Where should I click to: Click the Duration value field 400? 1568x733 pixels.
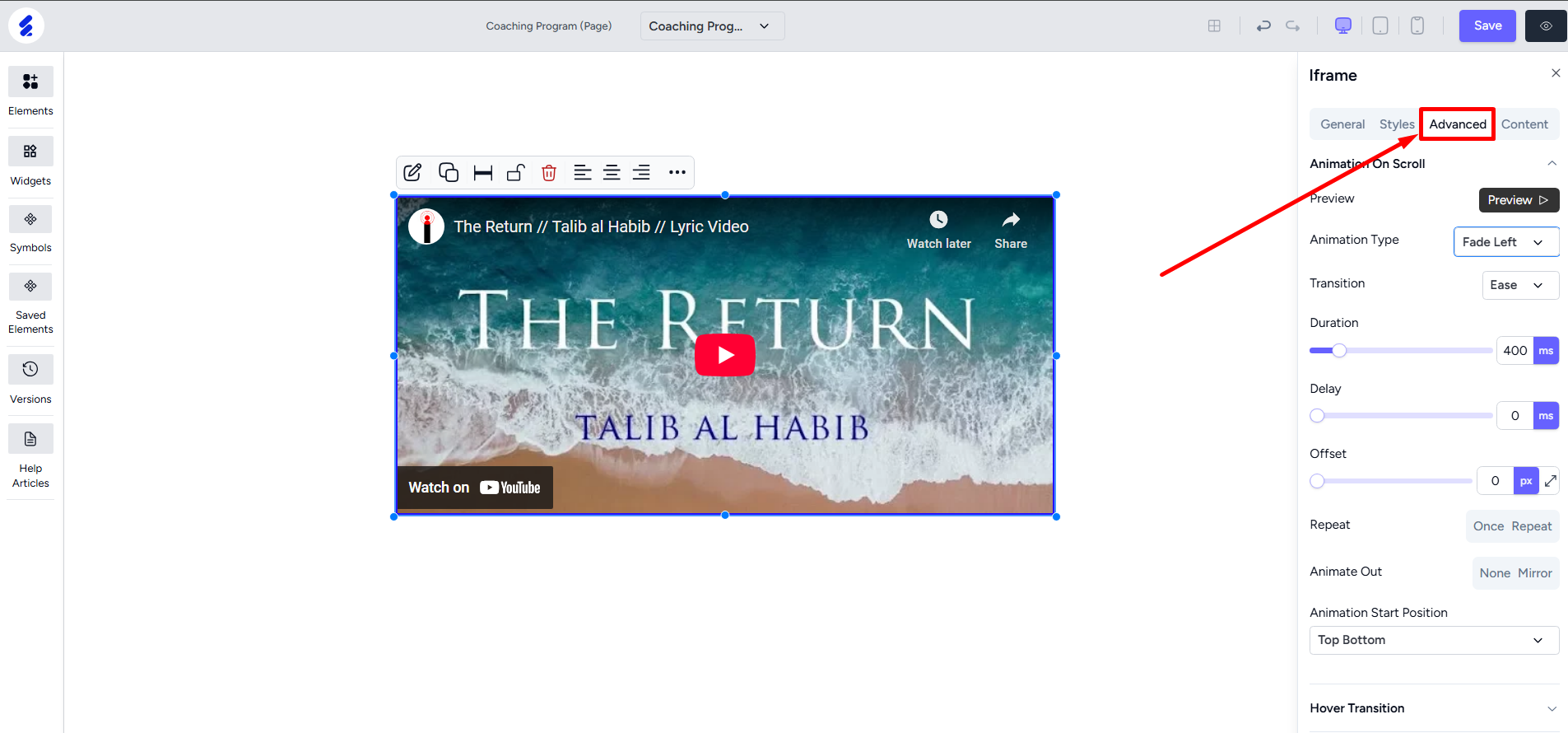click(x=1515, y=351)
